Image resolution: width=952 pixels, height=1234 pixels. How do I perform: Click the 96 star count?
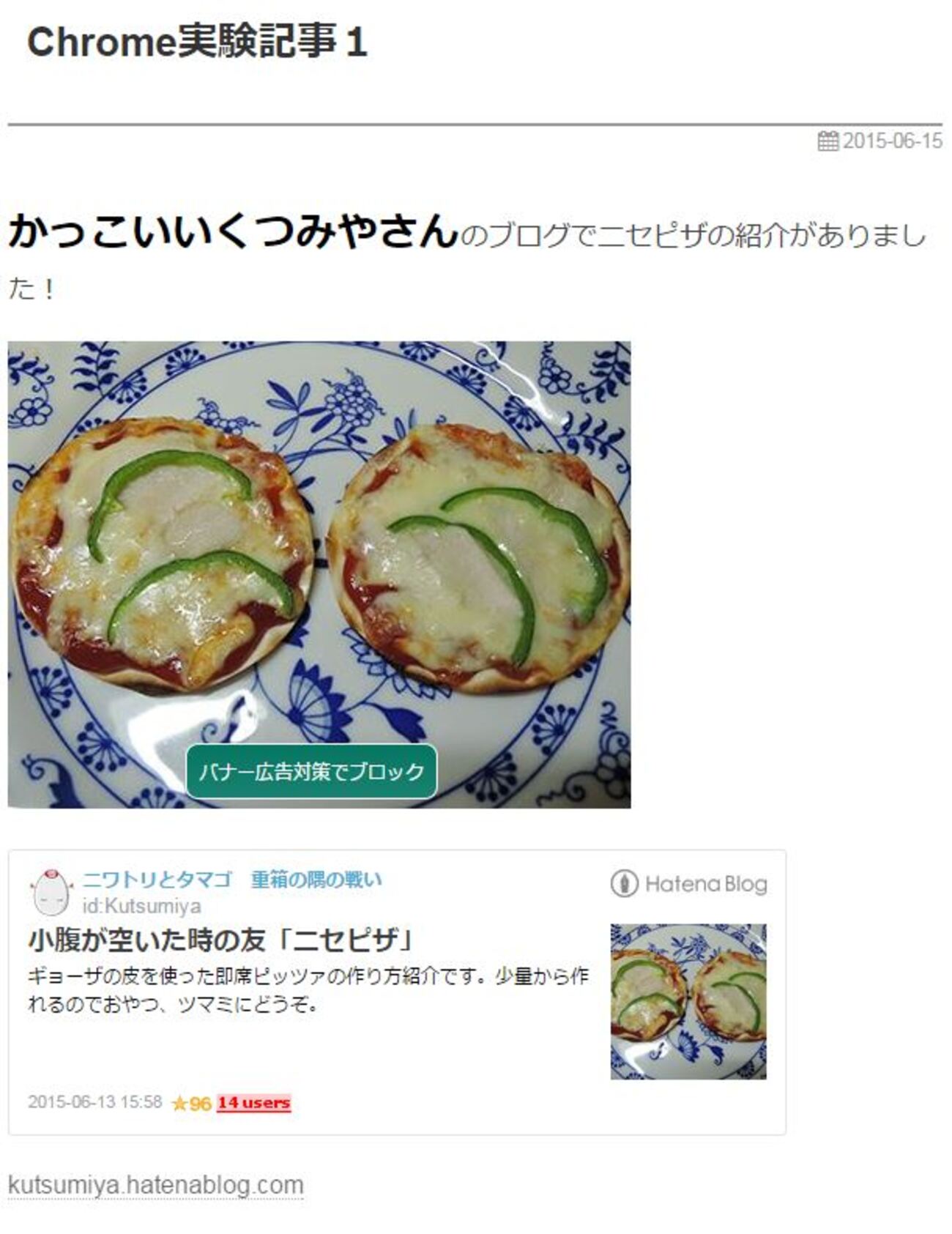coord(201,1104)
